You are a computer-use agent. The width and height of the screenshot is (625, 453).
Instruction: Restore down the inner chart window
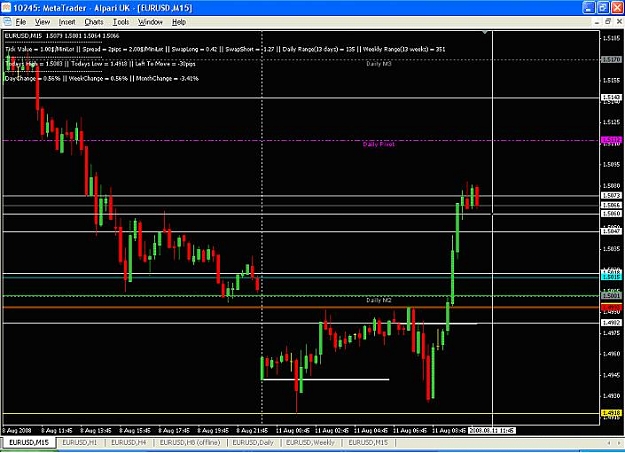point(608,22)
